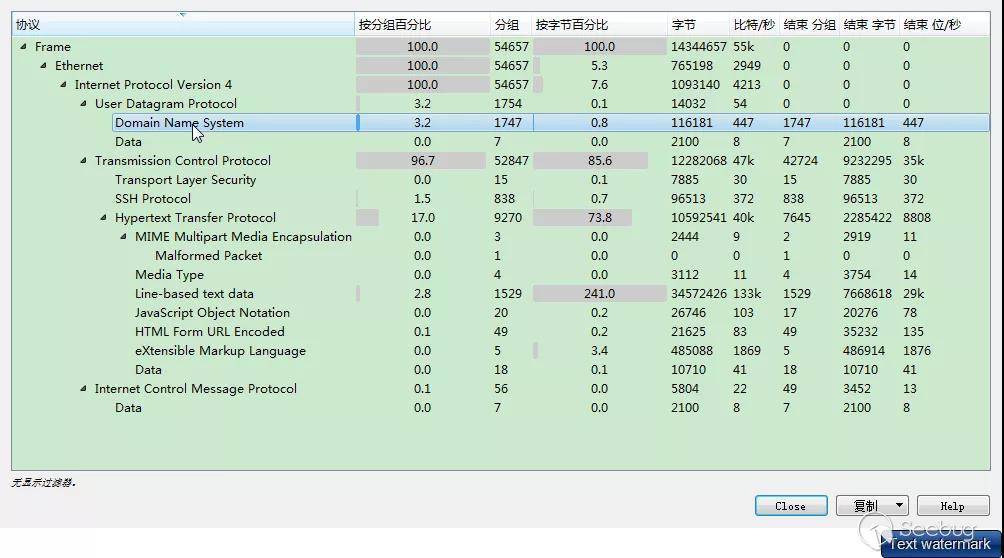
Task: Click 96.7 percent packets for TCP
Action: coord(423,160)
